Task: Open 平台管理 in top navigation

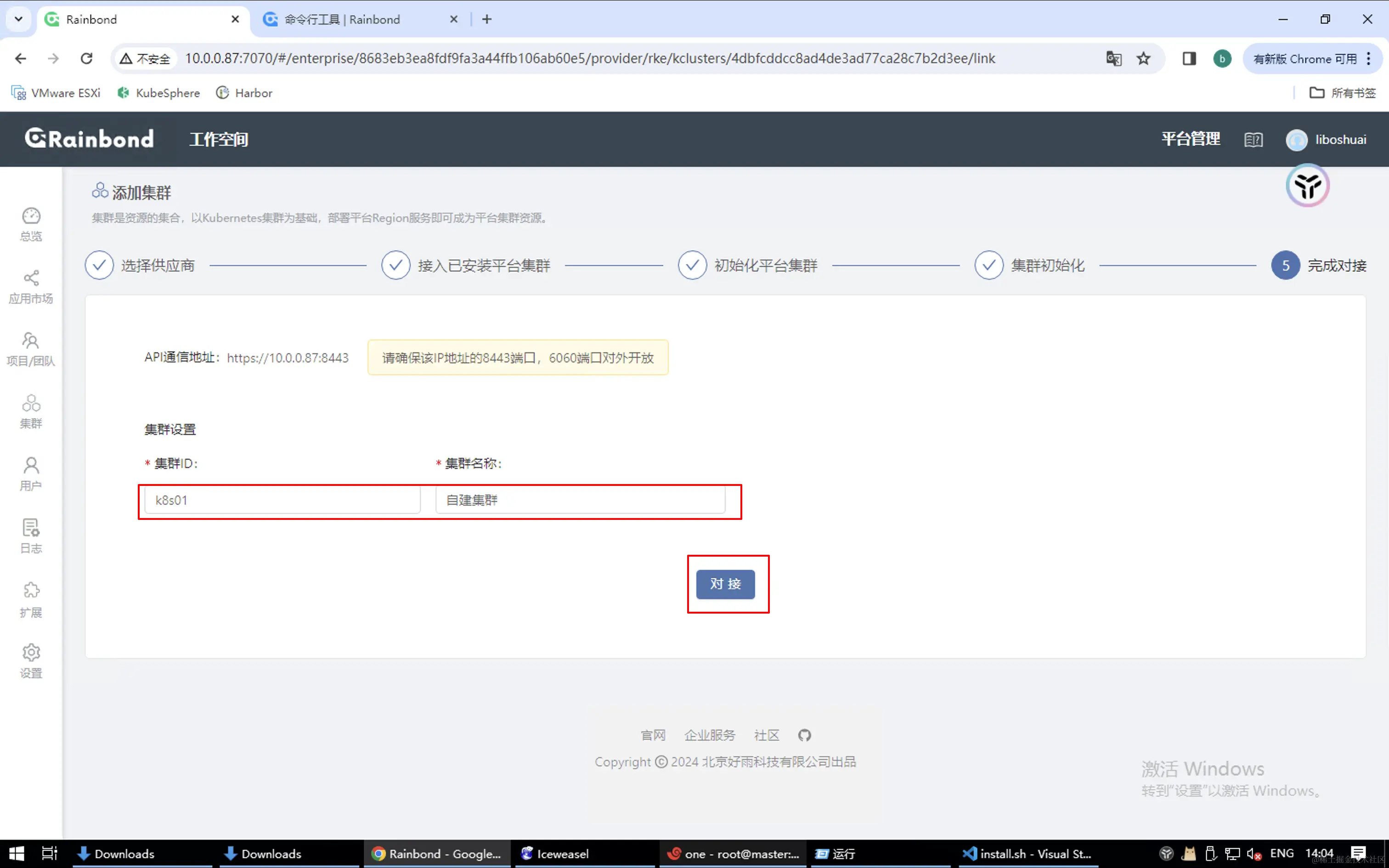Action: pos(1191,139)
